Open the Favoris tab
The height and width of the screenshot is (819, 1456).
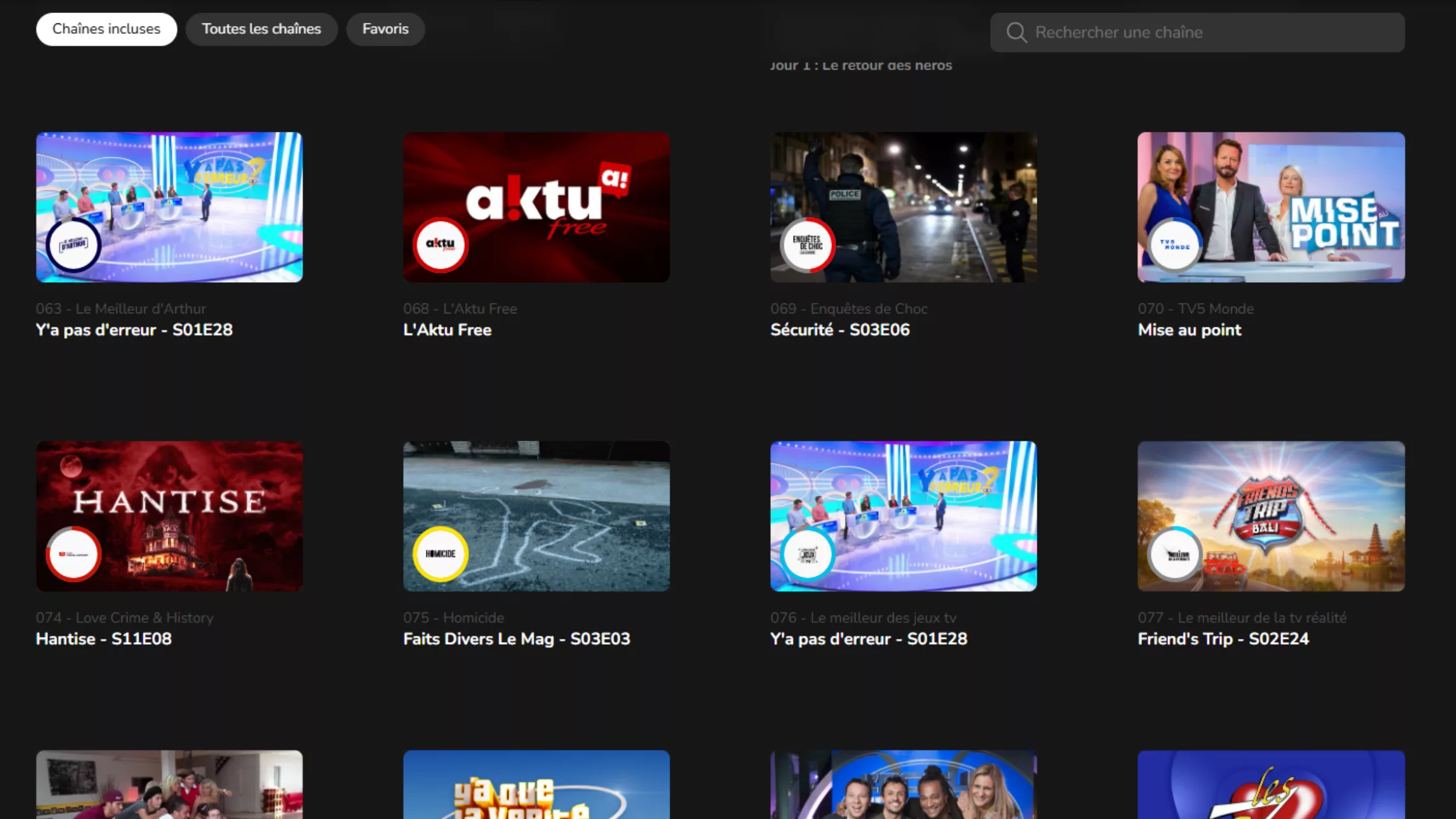[385, 29]
